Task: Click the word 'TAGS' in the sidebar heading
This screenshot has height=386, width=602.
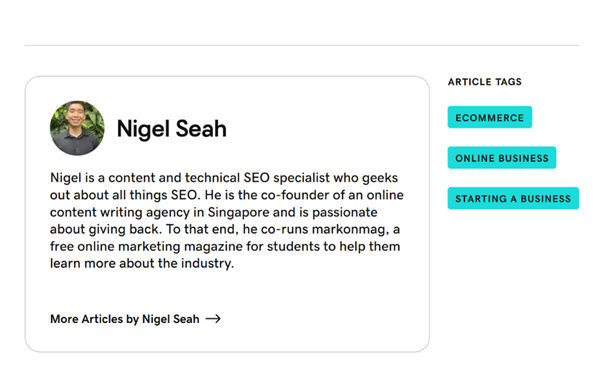Action: tap(508, 82)
